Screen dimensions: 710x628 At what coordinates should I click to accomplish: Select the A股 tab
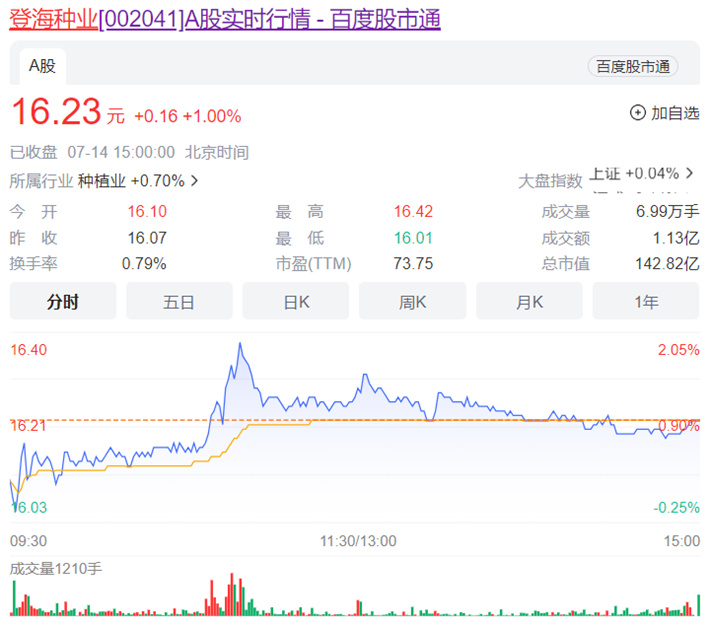(x=42, y=66)
